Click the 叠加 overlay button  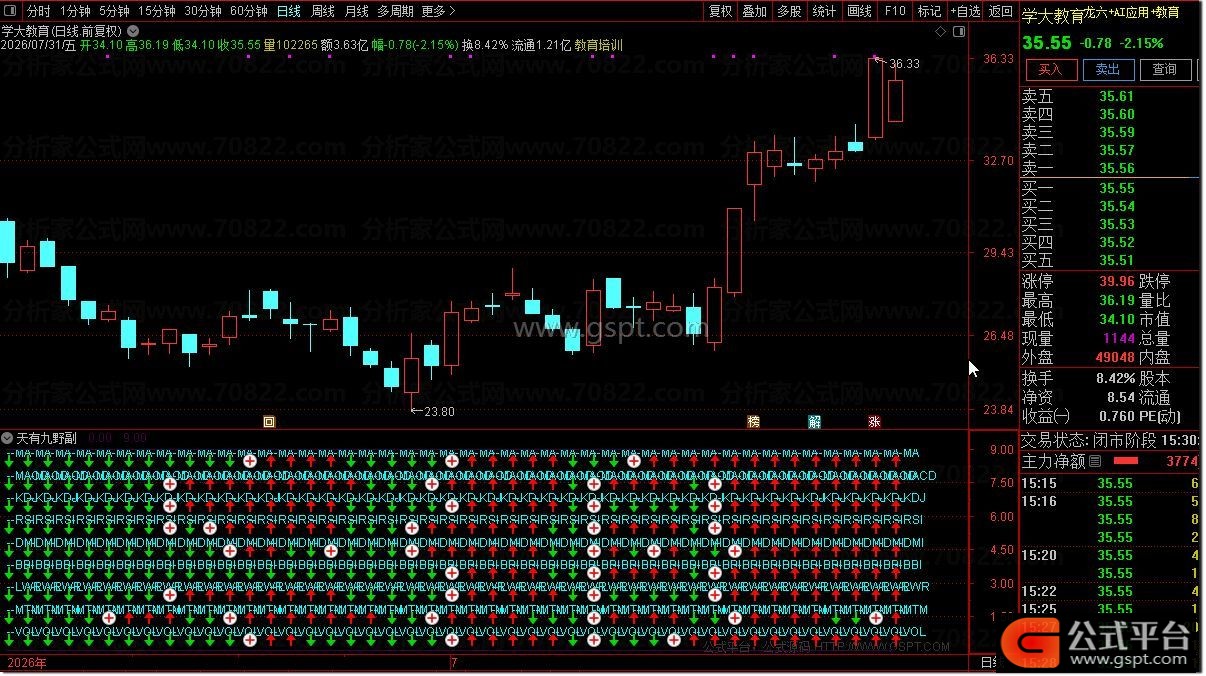754,11
